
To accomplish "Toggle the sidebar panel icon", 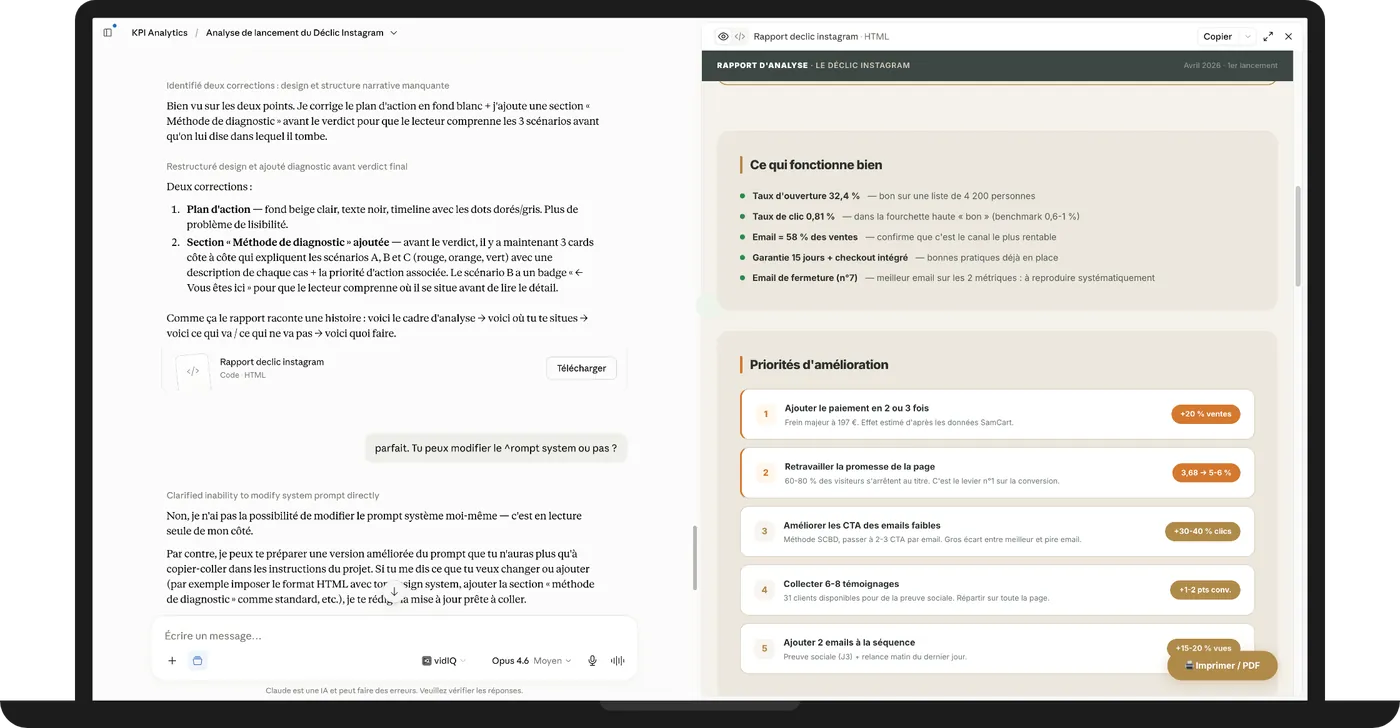I will click(108, 33).
